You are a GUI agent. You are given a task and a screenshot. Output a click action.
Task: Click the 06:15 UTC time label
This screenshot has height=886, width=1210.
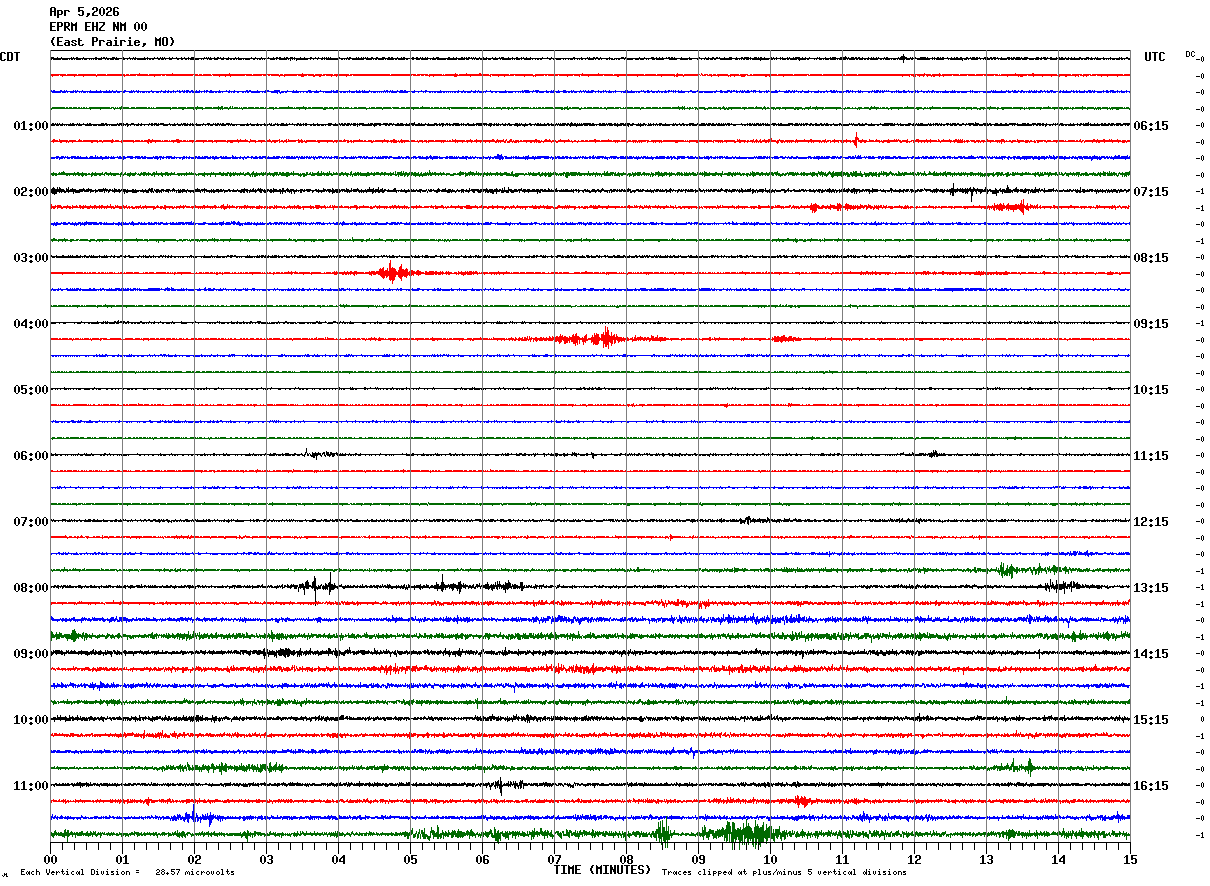tap(1150, 126)
